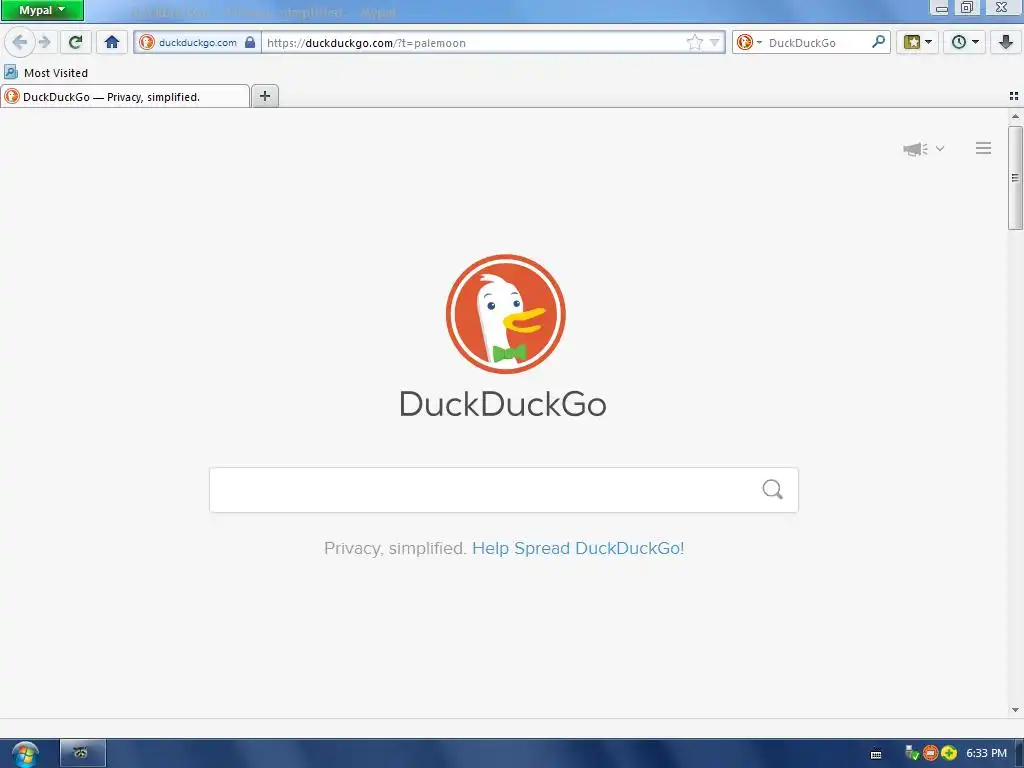
Task: Open the downloads arrow button
Action: tap(1006, 42)
